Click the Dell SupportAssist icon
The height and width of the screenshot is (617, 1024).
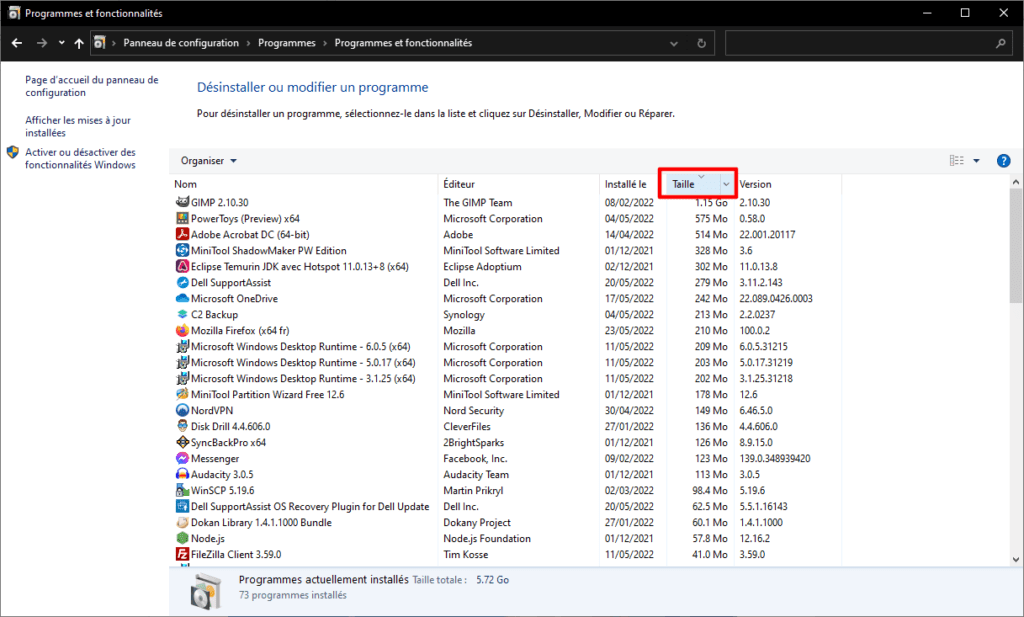pyautogui.click(x=182, y=282)
